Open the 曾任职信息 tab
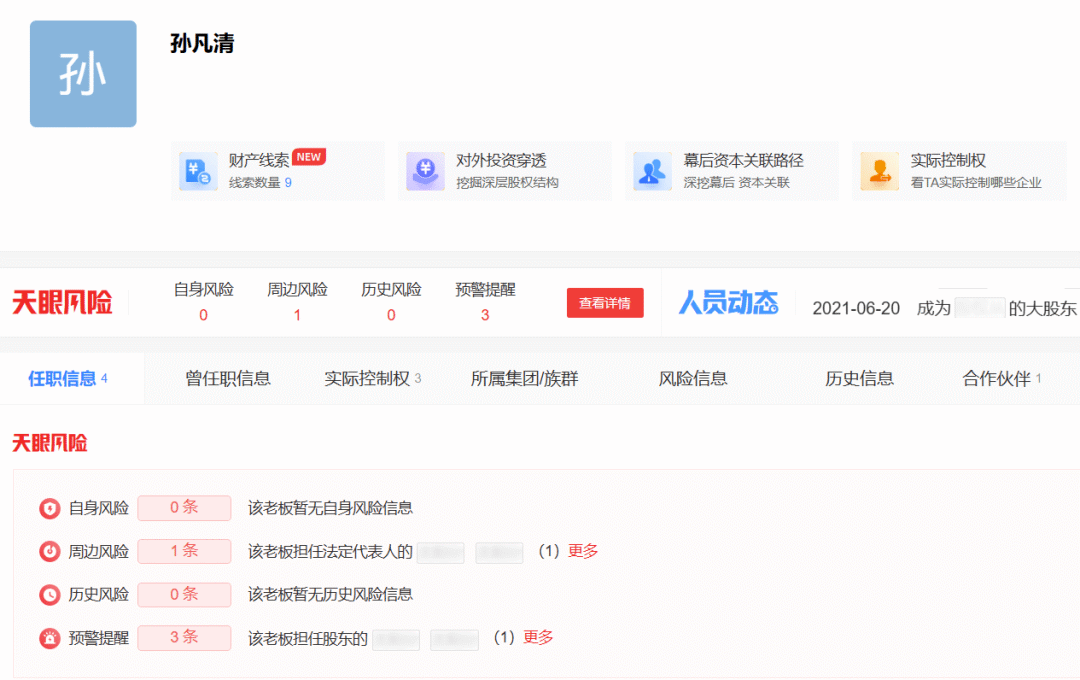1080x680 pixels. 228,378
